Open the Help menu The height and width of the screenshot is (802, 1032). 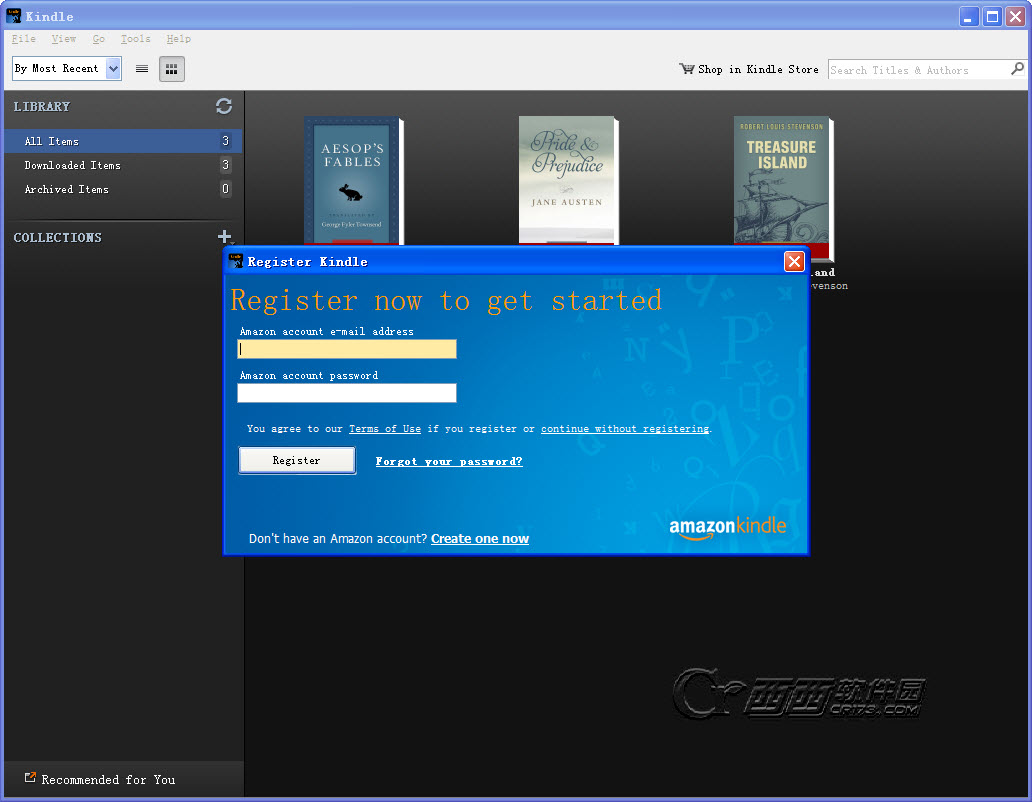178,39
